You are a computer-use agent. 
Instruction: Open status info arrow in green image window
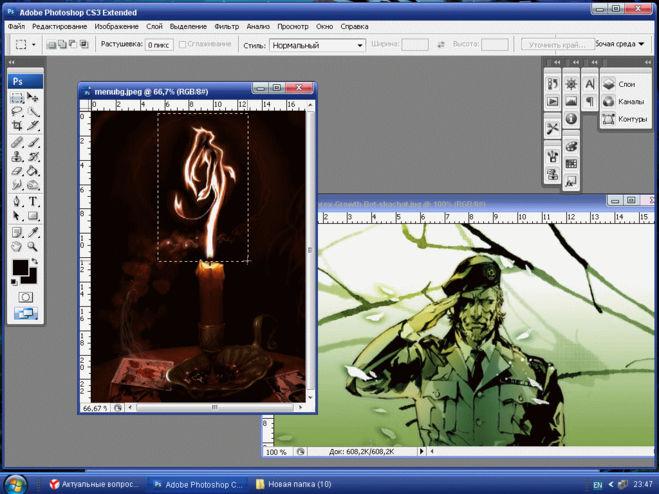421,452
